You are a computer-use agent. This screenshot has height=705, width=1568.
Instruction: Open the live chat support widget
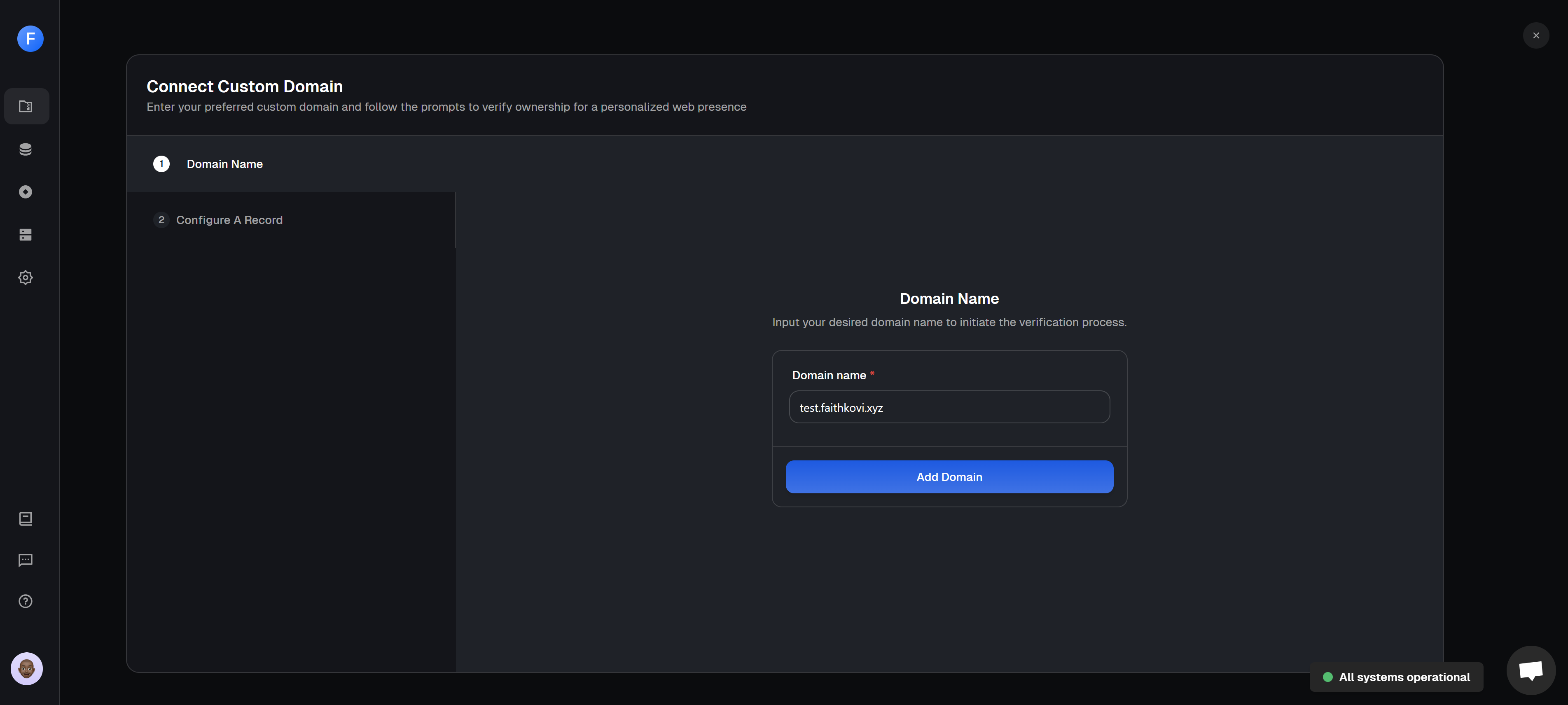pos(1531,670)
